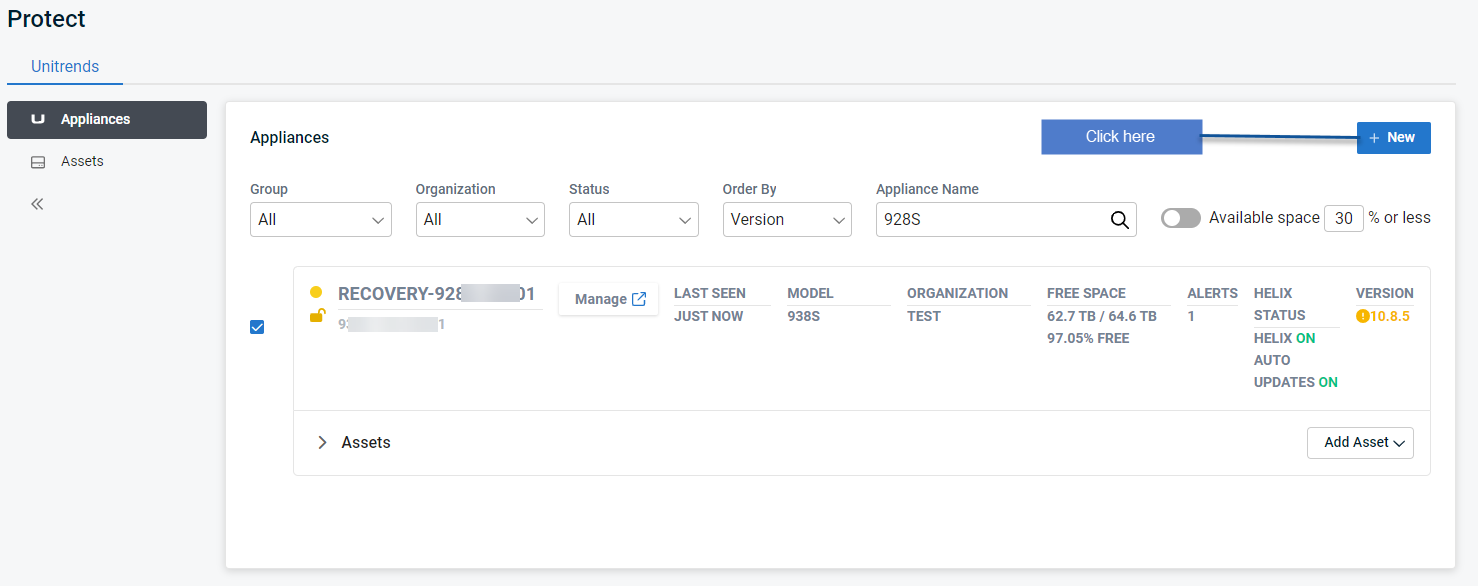Click the Manage button
Image resolution: width=1478 pixels, height=586 pixels.
point(609,299)
